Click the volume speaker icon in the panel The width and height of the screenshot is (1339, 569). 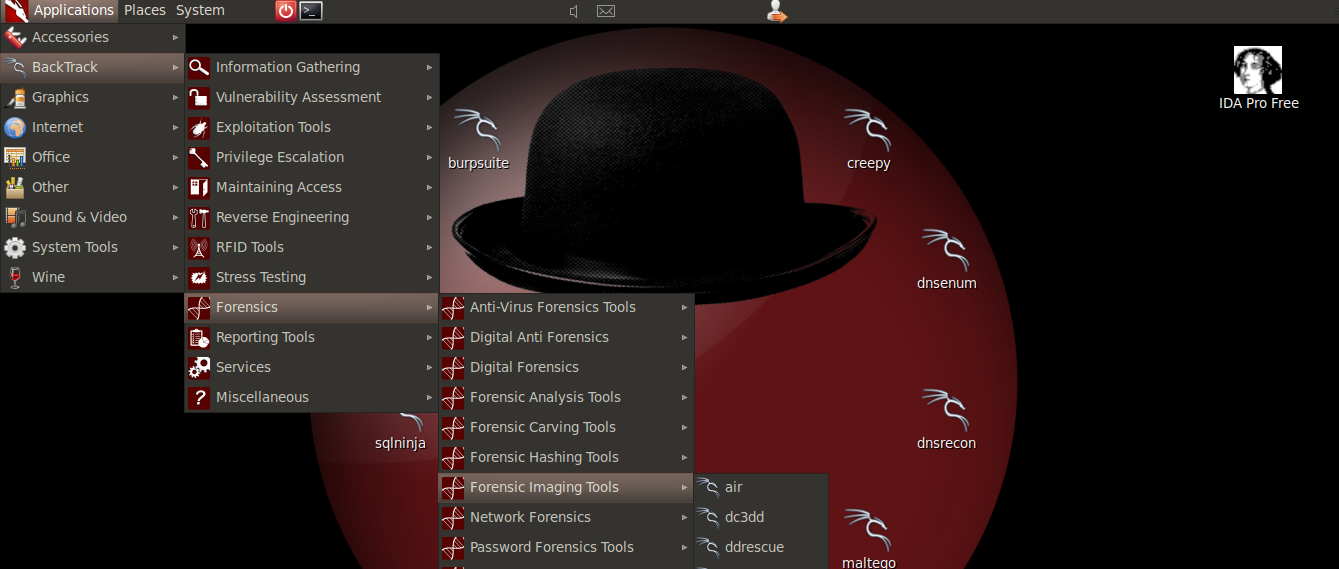pyautogui.click(x=574, y=11)
